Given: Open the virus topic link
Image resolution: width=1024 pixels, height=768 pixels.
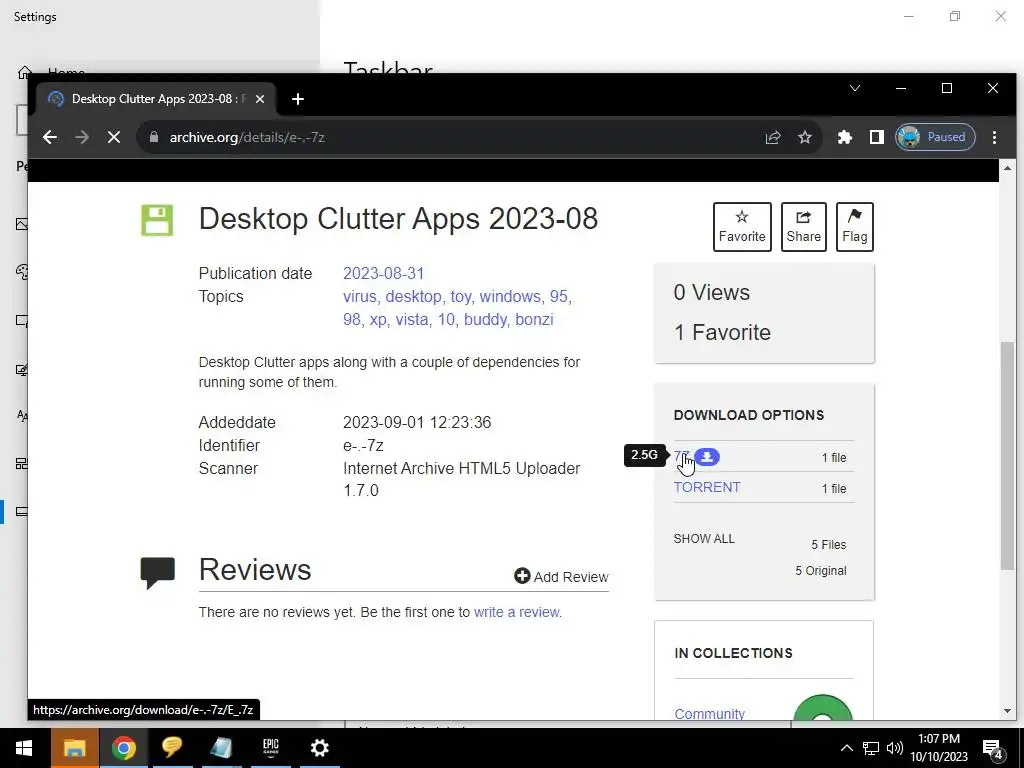Looking at the screenshot, I should click(359, 296).
